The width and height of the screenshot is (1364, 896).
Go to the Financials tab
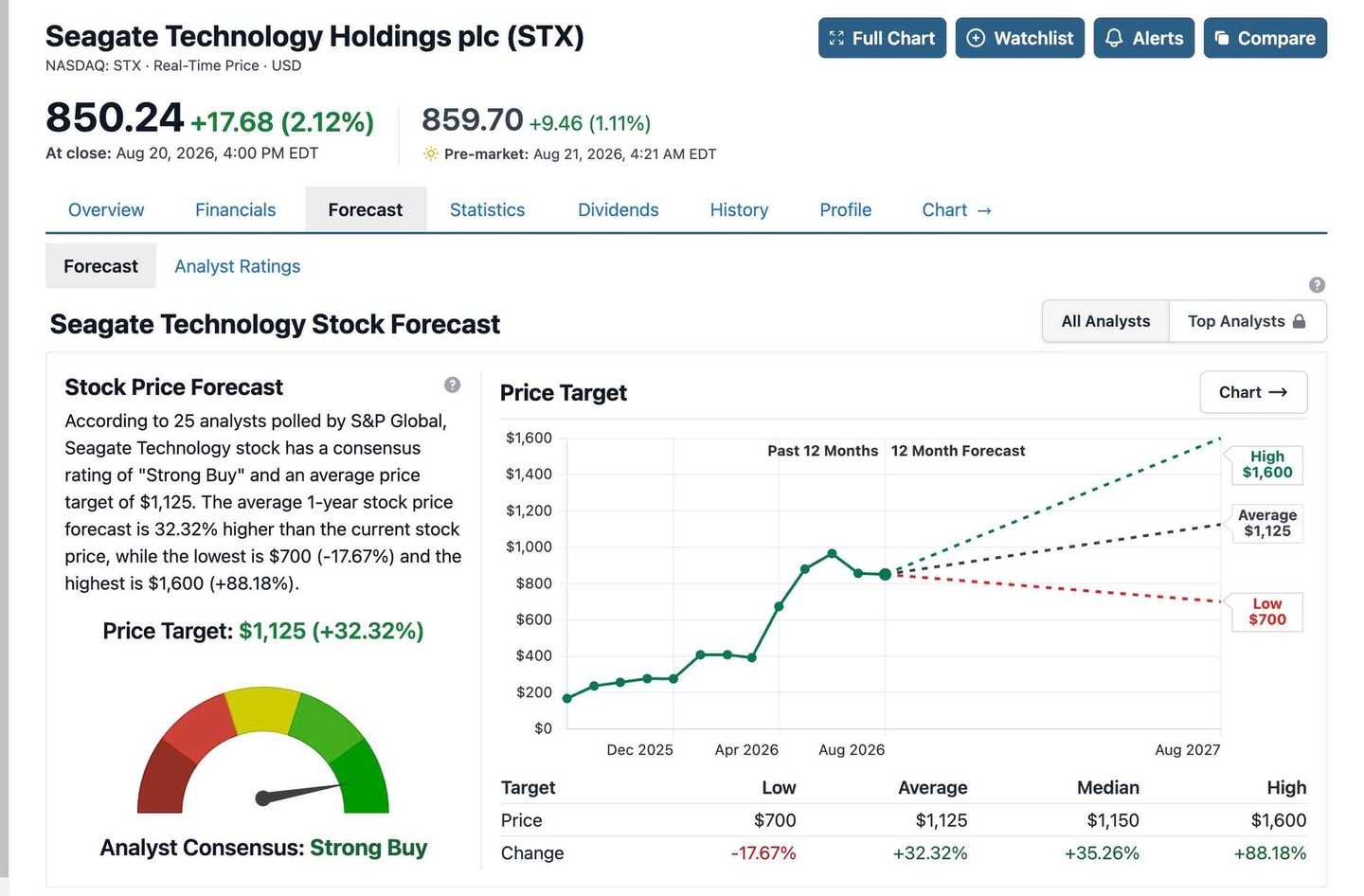[x=235, y=209]
